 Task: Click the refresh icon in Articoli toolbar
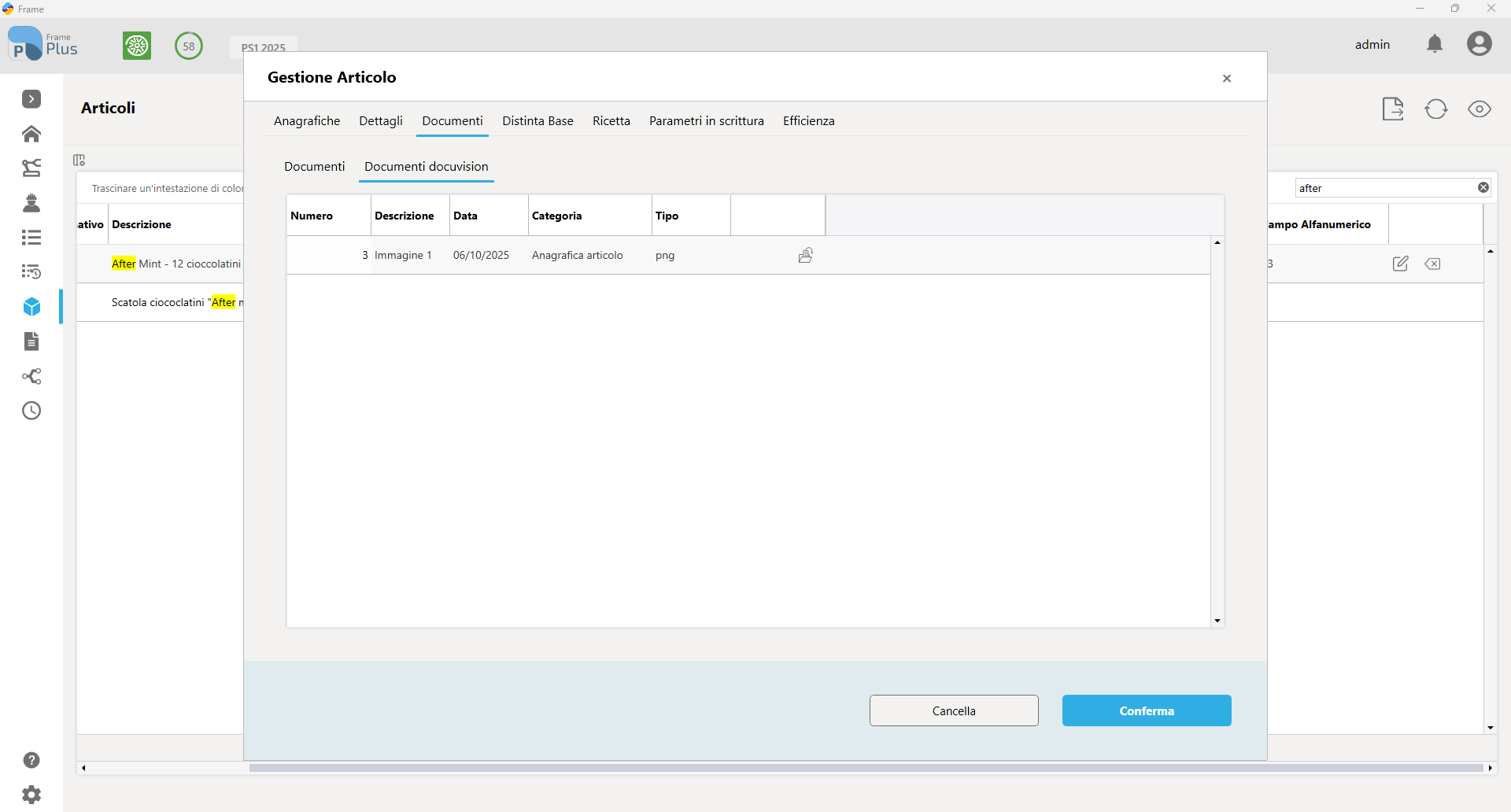tap(1436, 109)
